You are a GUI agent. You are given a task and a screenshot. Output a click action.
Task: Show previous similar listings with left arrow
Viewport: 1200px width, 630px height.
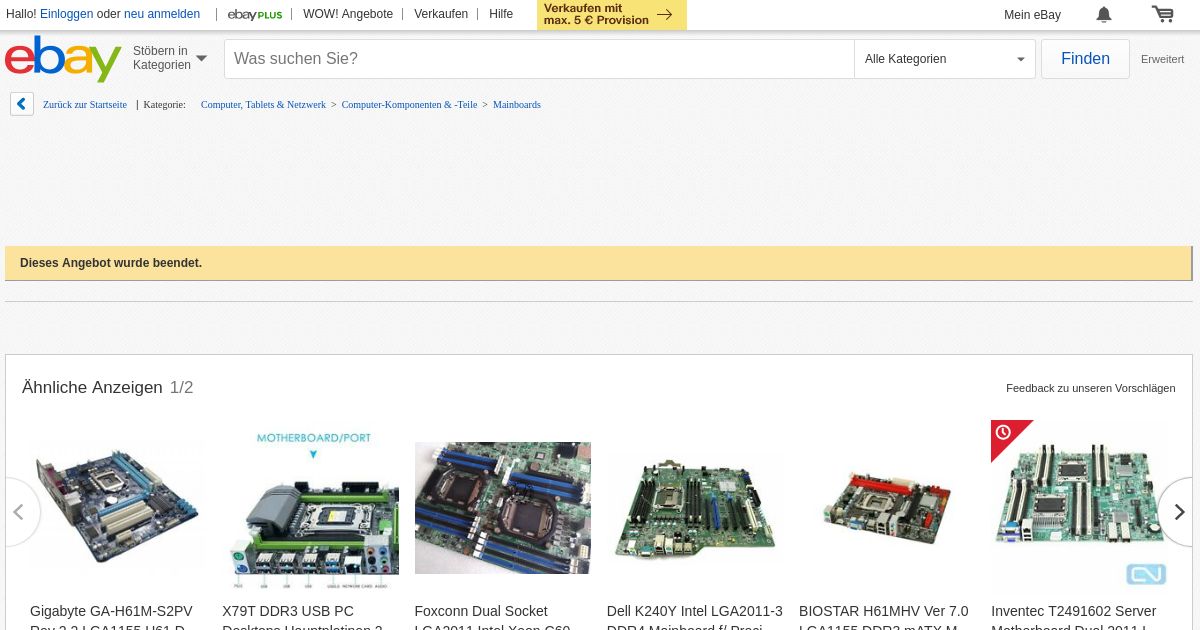point(18,512)
